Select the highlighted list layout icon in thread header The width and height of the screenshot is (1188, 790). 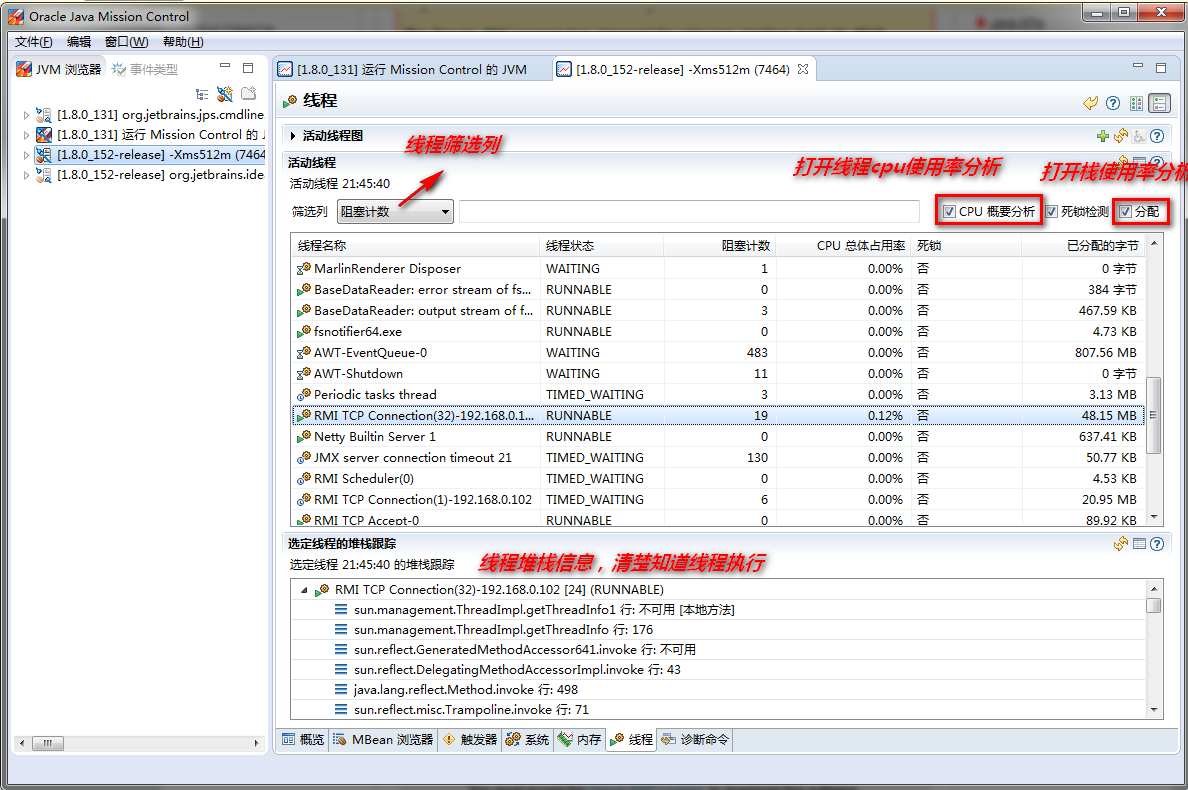1159,103
